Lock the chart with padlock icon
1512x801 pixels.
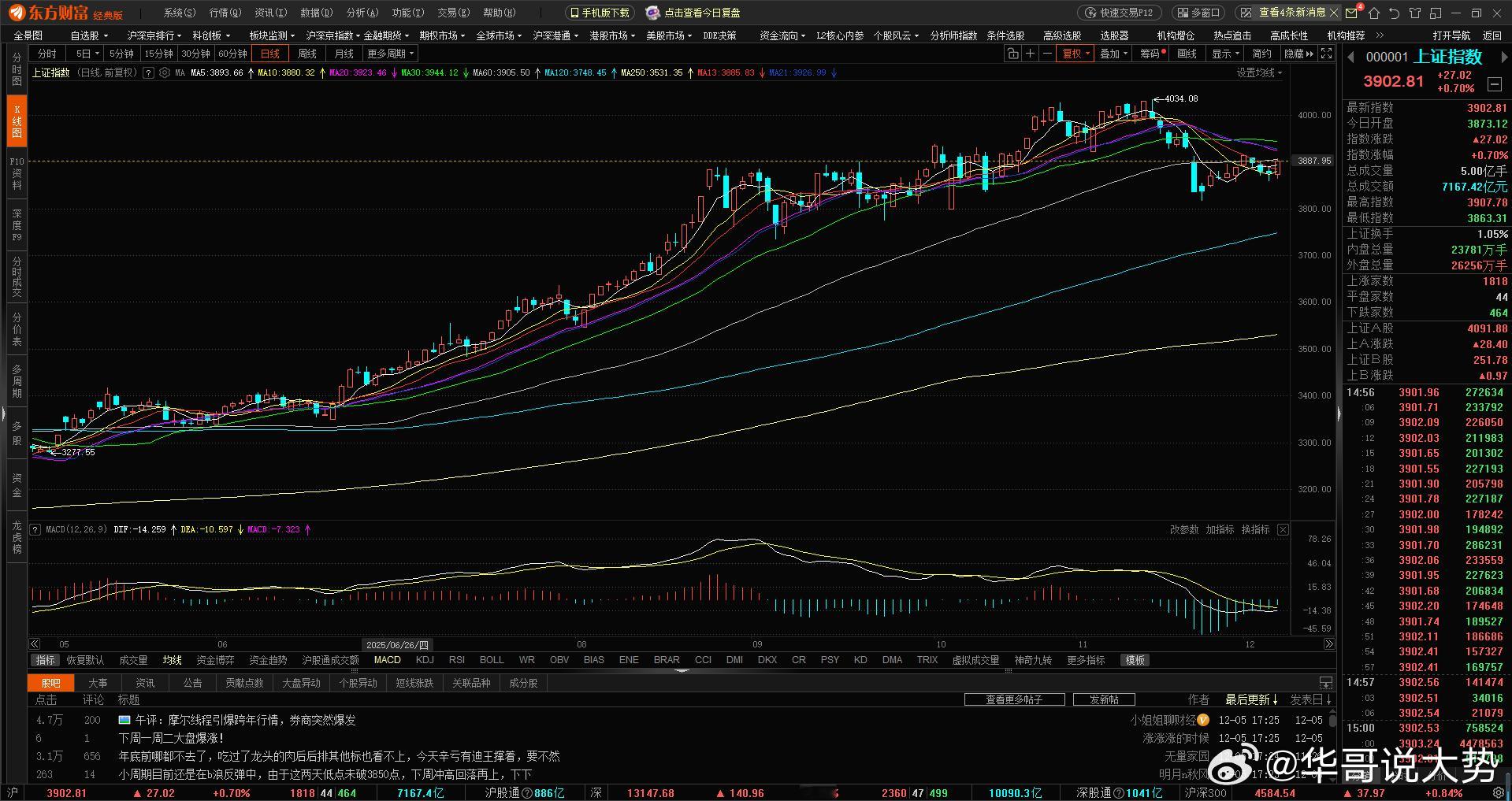pyautogui.click(x=1012, y=54)
